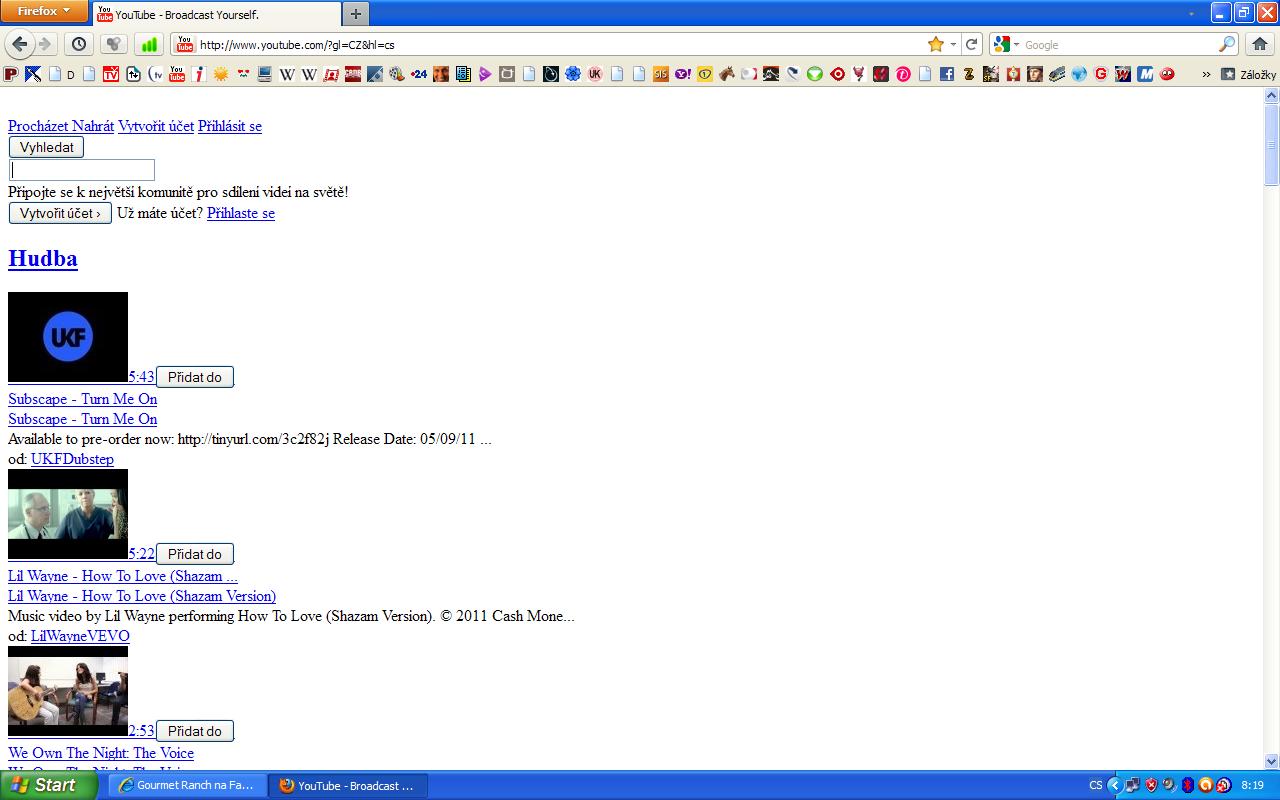Open the UKFDubstep channel link
This screenshot has width=1280, height=800.
[x=72, y=459]
